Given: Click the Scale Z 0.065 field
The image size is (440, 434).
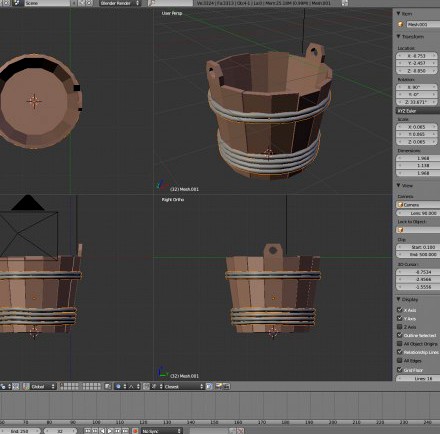Looking at the screenshot, I should tap(417, 142).
